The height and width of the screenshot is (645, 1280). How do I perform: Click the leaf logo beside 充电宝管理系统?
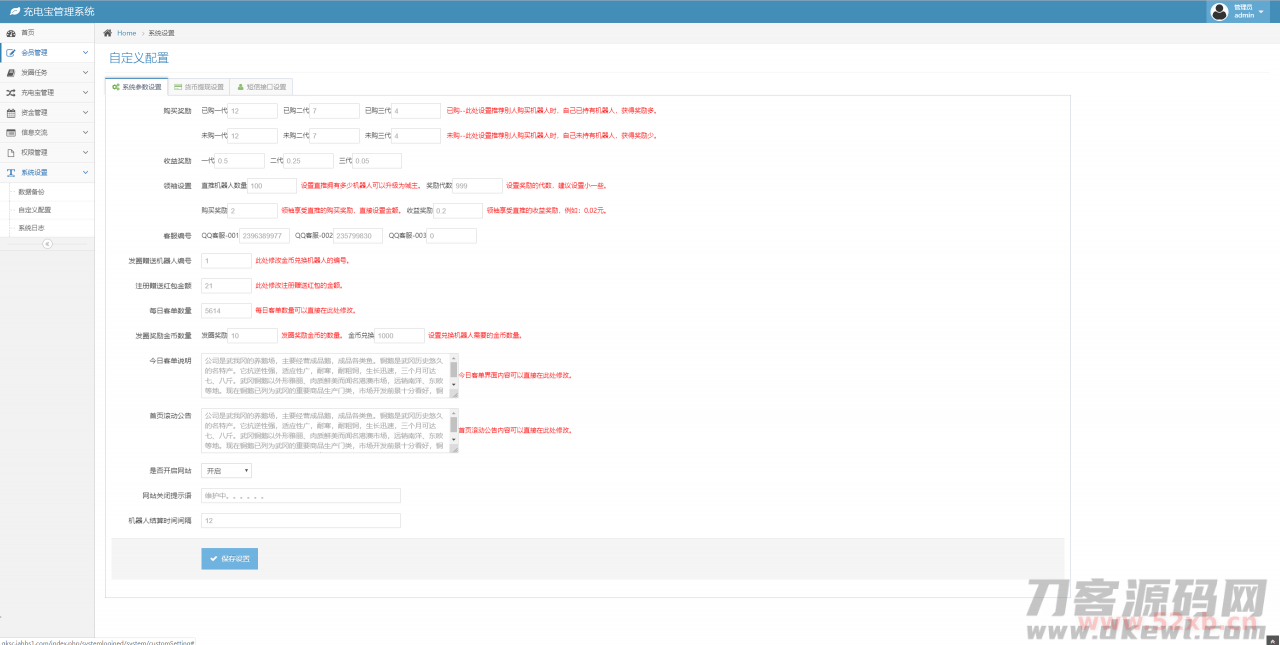(x=14, y=11)
